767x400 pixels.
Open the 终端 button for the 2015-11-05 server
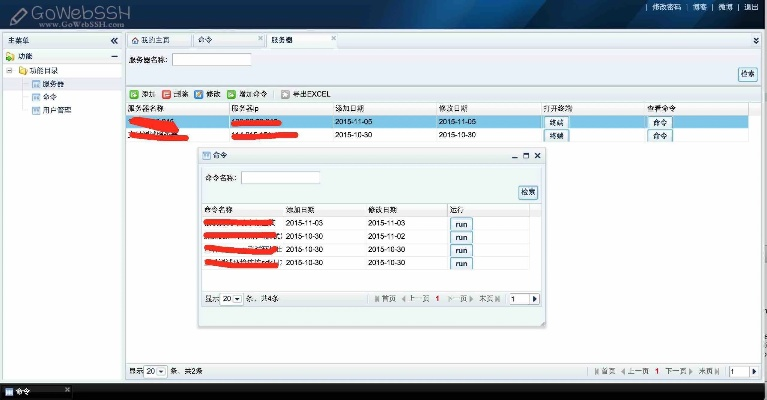556,122
